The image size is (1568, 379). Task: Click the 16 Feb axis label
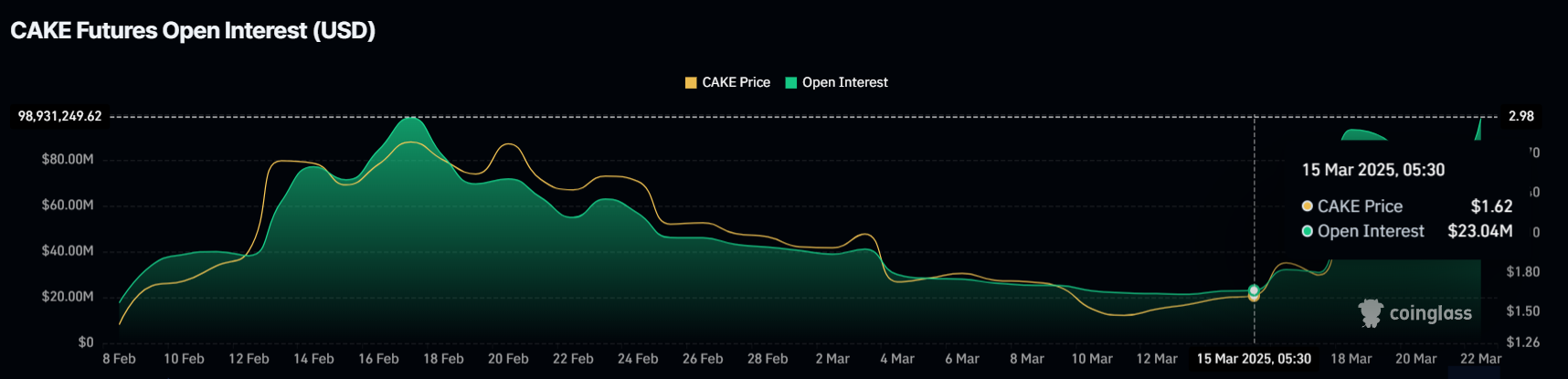378,359
